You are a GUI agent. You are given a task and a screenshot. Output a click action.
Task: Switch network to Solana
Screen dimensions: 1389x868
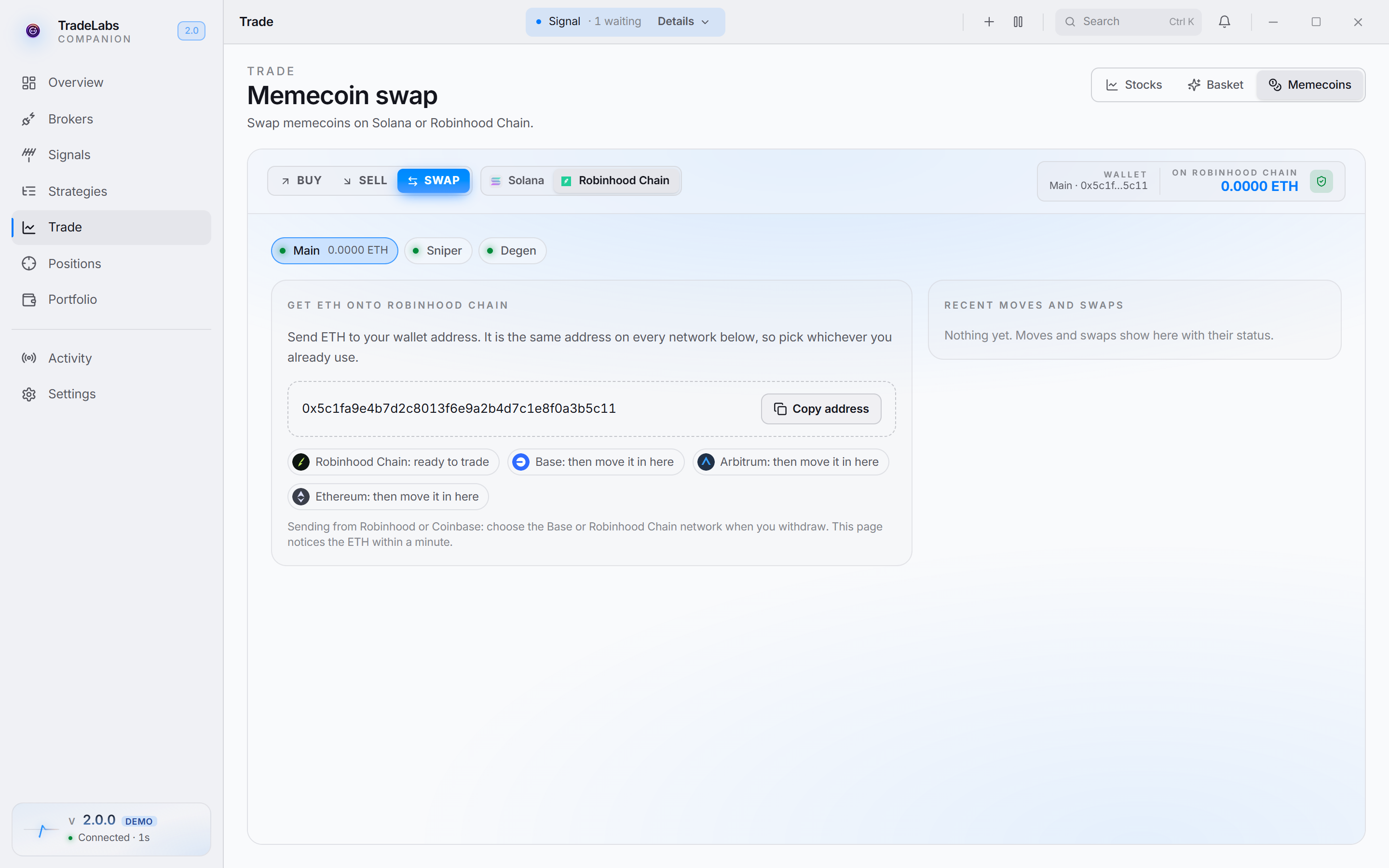point(517,181)
